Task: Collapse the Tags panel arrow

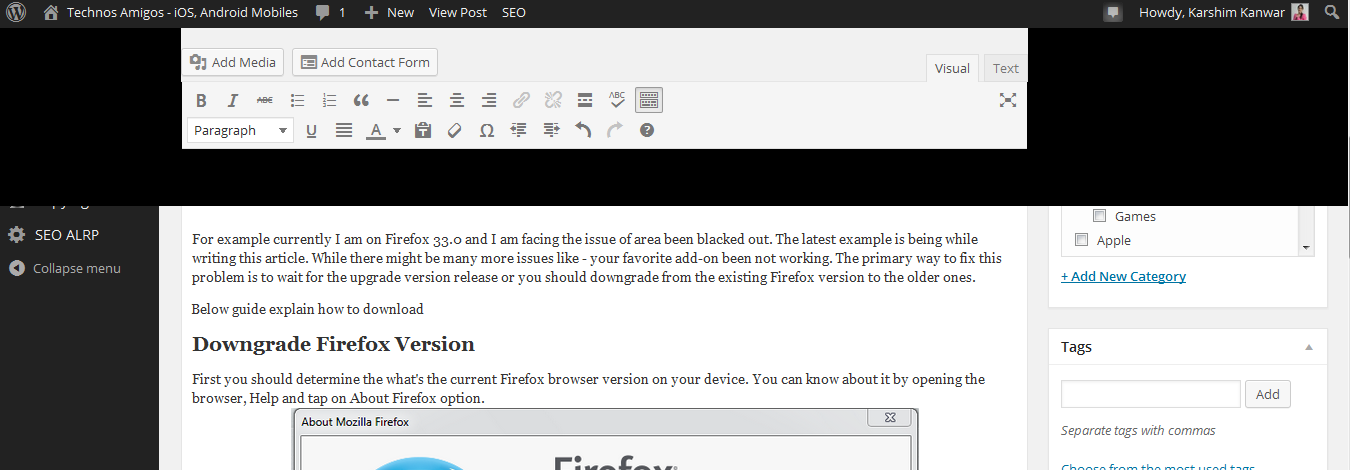Action: coord(1309,347)
